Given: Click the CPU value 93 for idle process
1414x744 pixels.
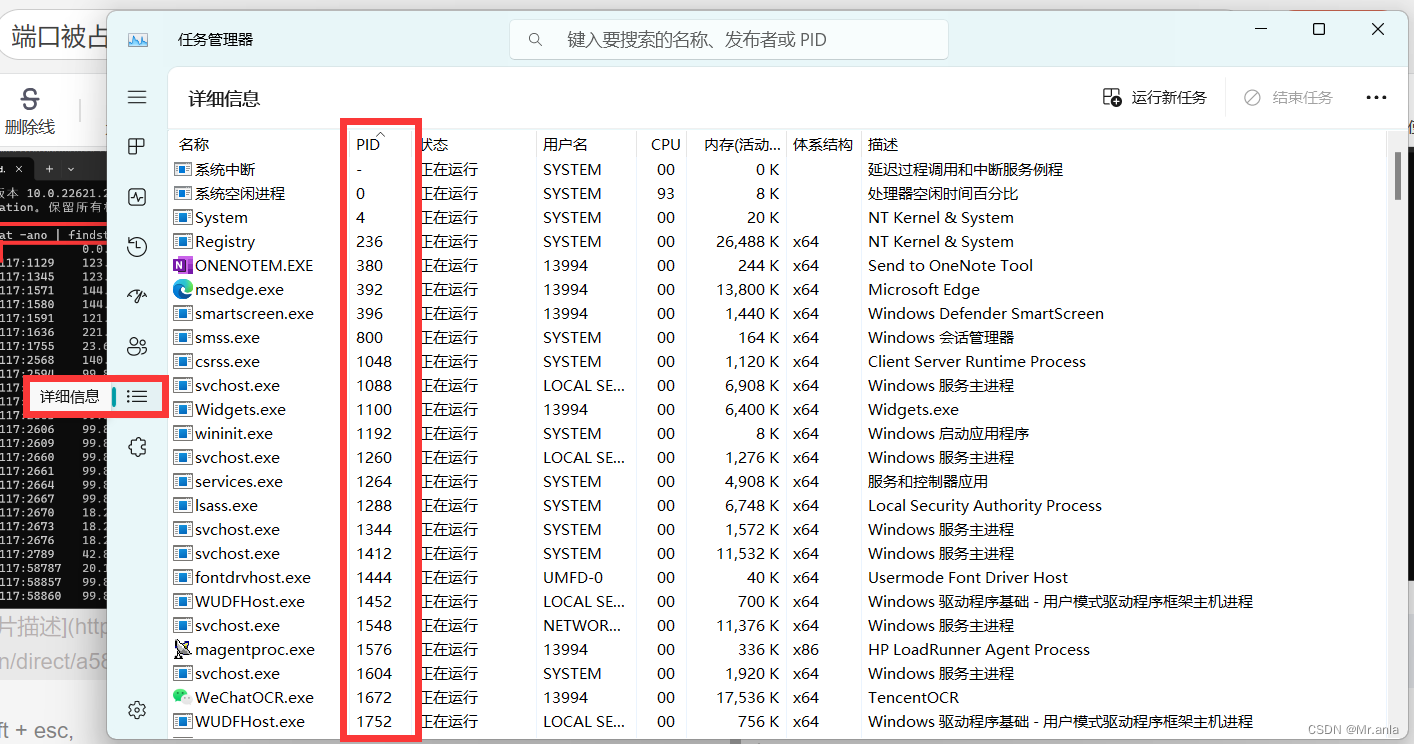Looking at the screenshot, I should [x=666, y=193].
